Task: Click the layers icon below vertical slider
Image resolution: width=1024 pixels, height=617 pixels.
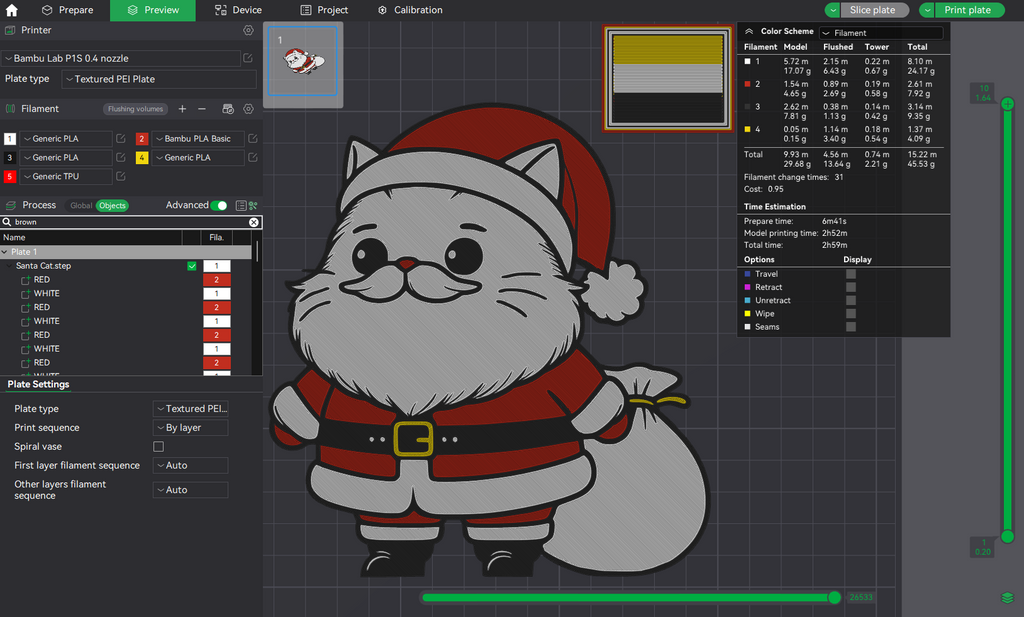Action: pyautogui.click(x=1007, y=597)
